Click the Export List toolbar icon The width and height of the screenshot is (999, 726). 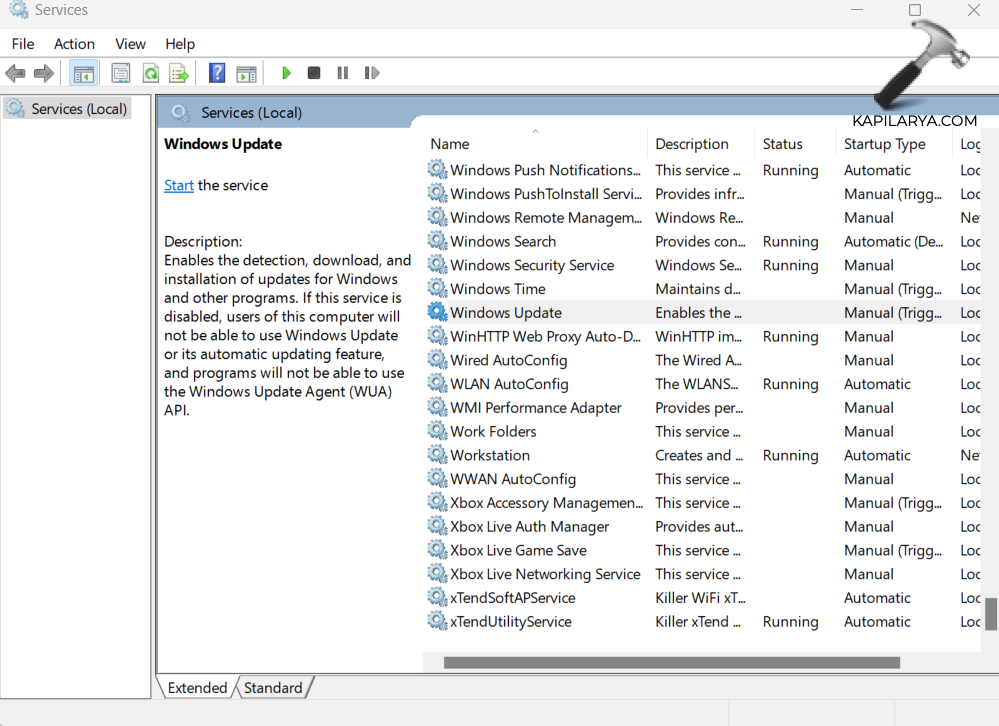tap(179, 73)
